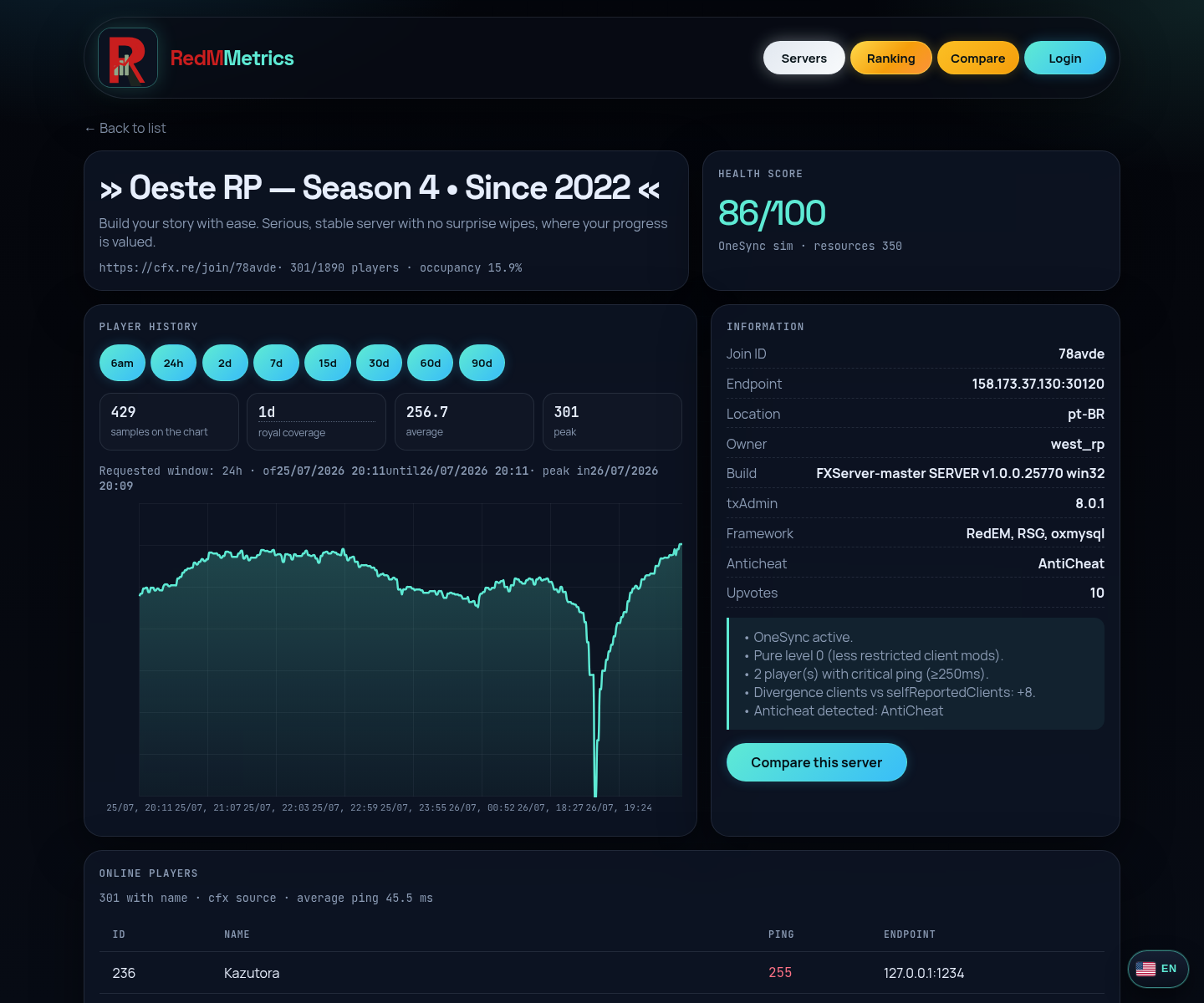
Task: Click the RedMMetrics logo icon
Action: [128, 58]
